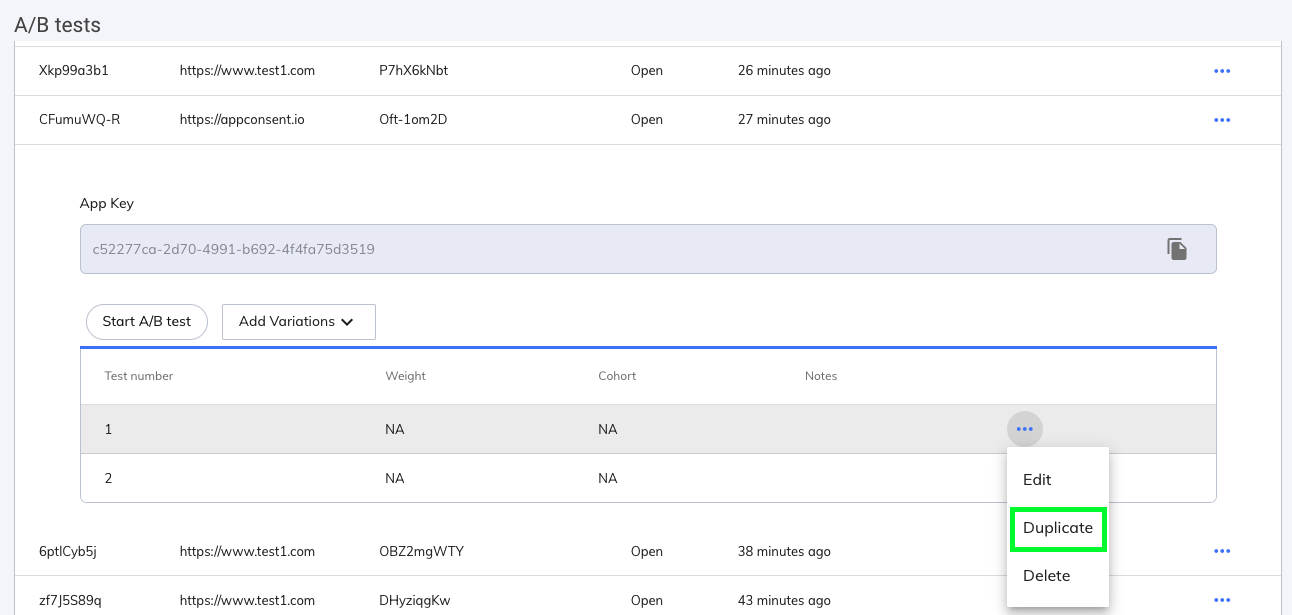Image resolution: width=1292 pixels, height=615 pixels.
Task: Select Duplicate in the context menu
Action: pos(1057,528)
